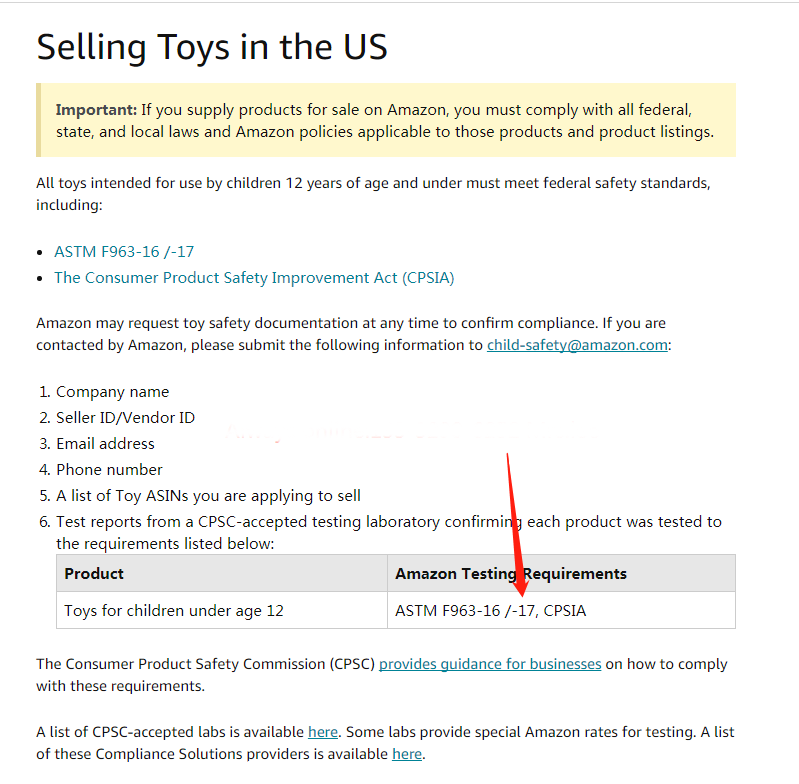Open the CPSC-accepted labs here link
The image size is (799, 784).
[323, 732]
